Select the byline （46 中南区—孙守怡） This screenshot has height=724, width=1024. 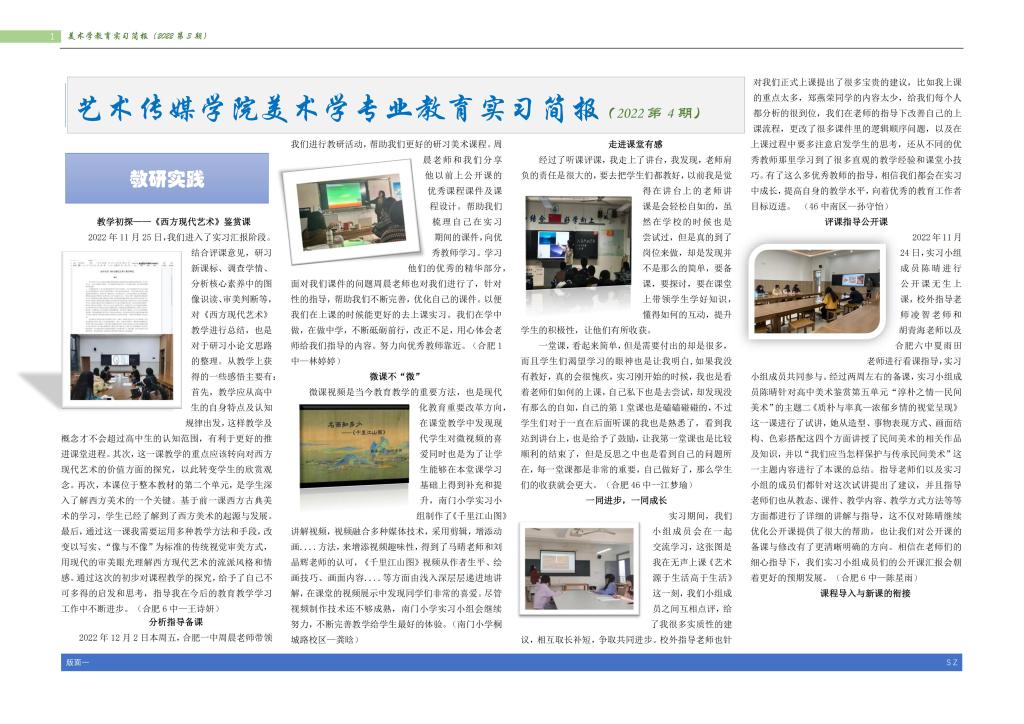click(845, 206)
